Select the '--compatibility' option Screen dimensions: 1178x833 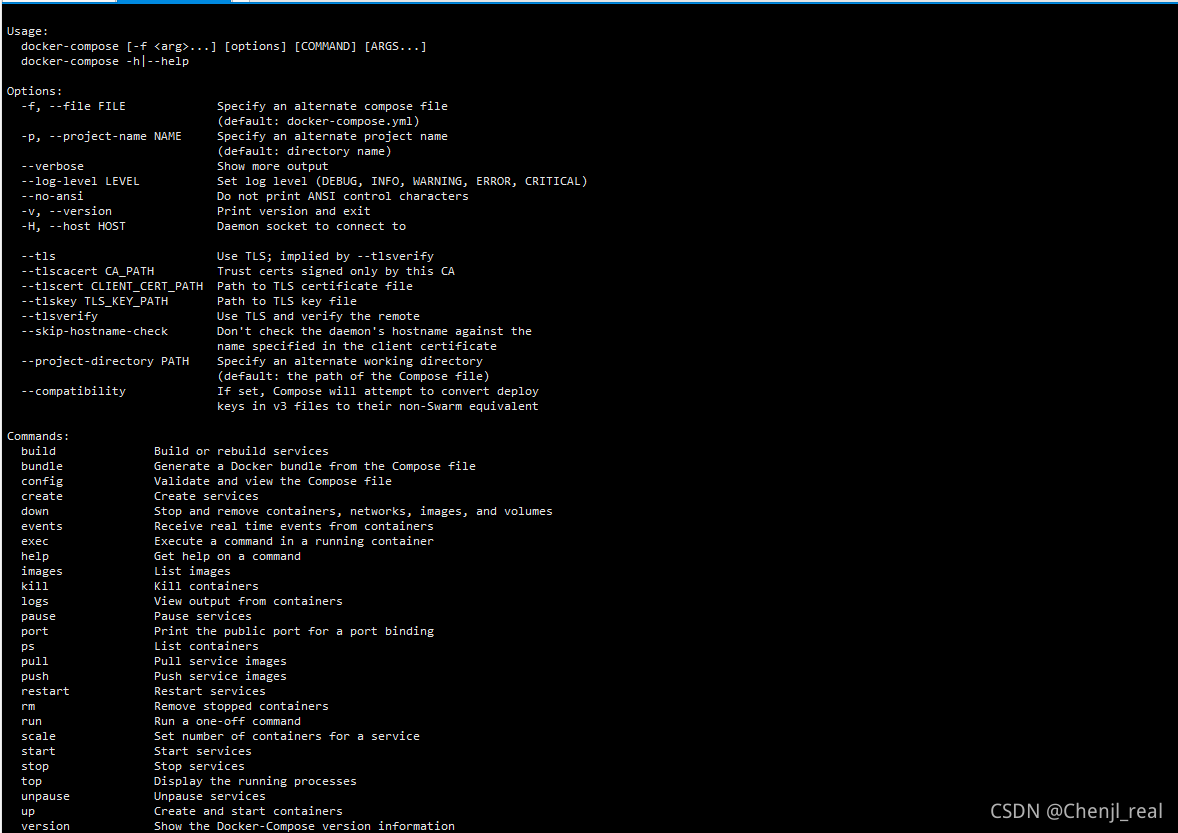(74, 392)
